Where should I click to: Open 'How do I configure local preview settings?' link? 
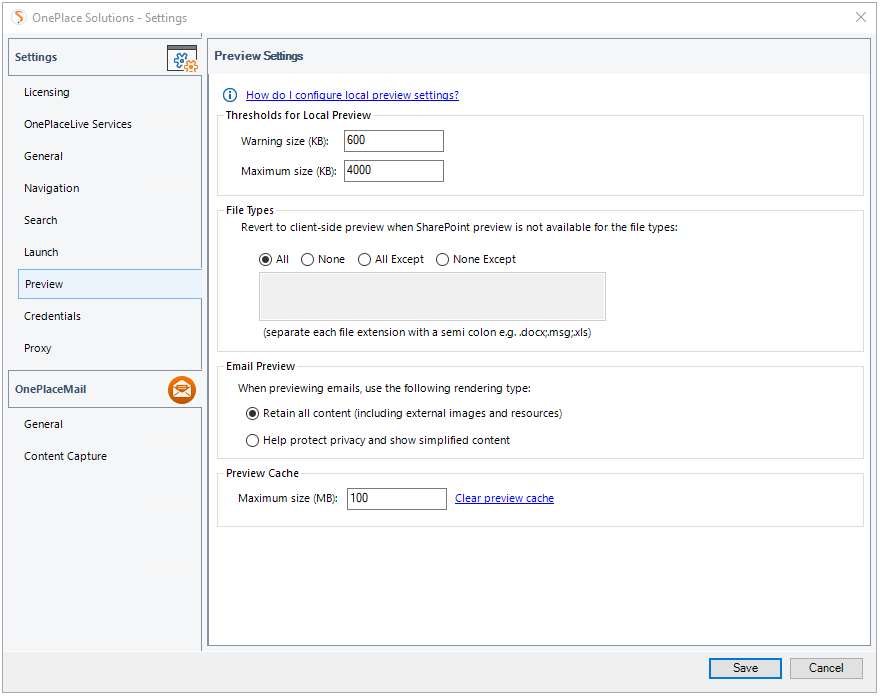point(353,95)
